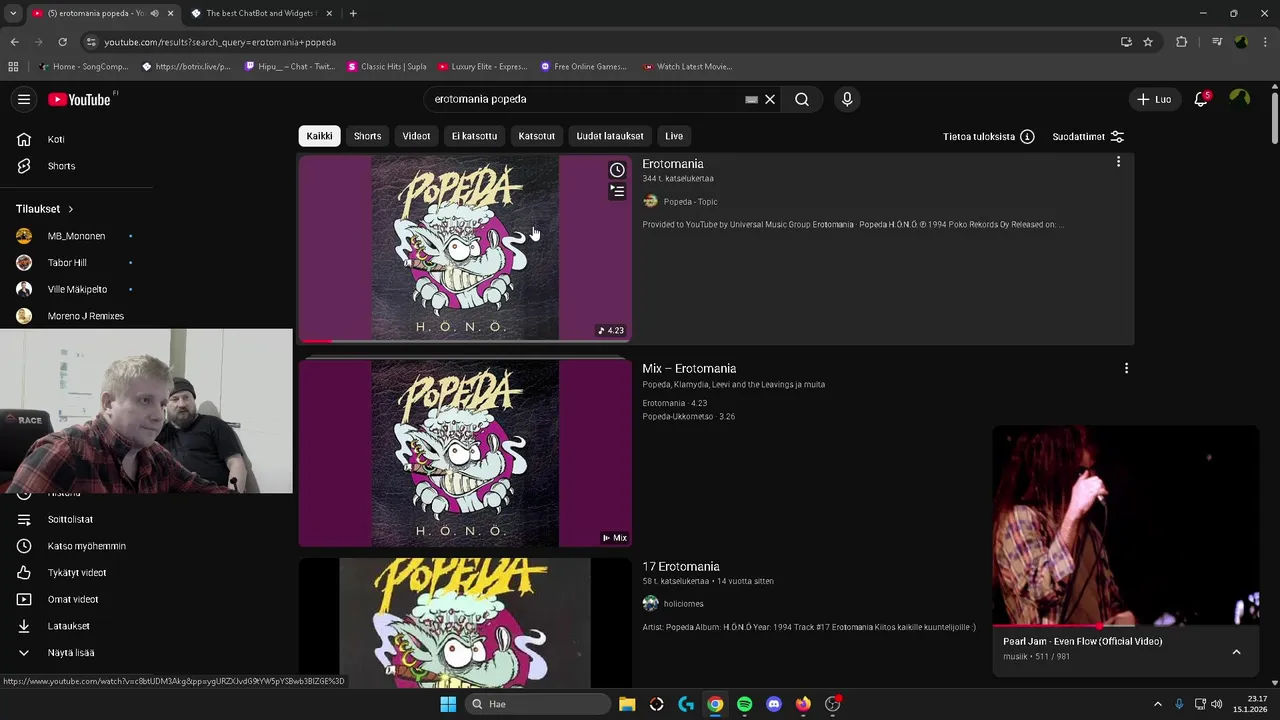The image size is (1280, 720).
Task: Open the on-screen keyboard icon in search box
Action: click(x=751, y=99)
